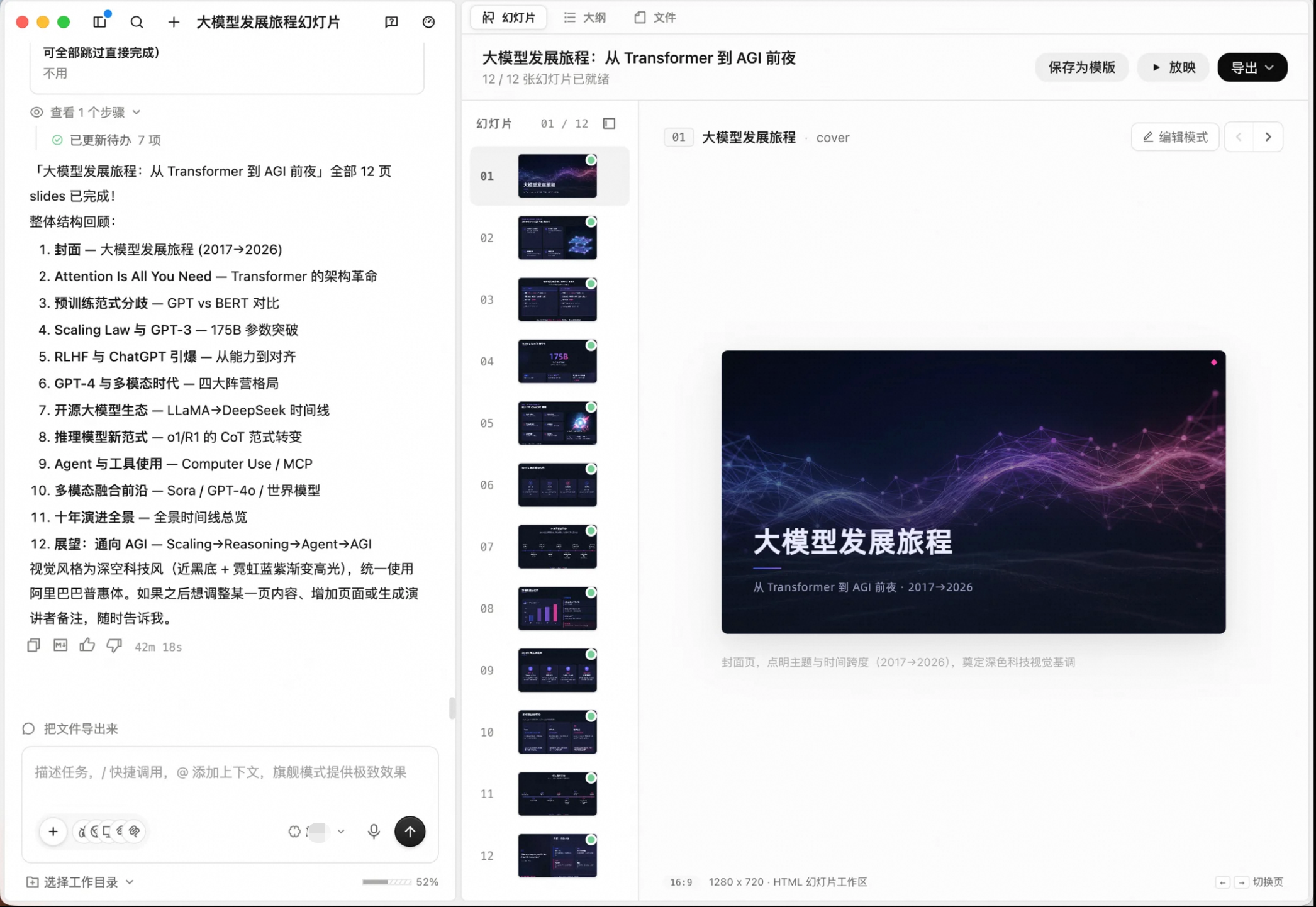Click the '42m 18s' elapsed time

(158, 647)
